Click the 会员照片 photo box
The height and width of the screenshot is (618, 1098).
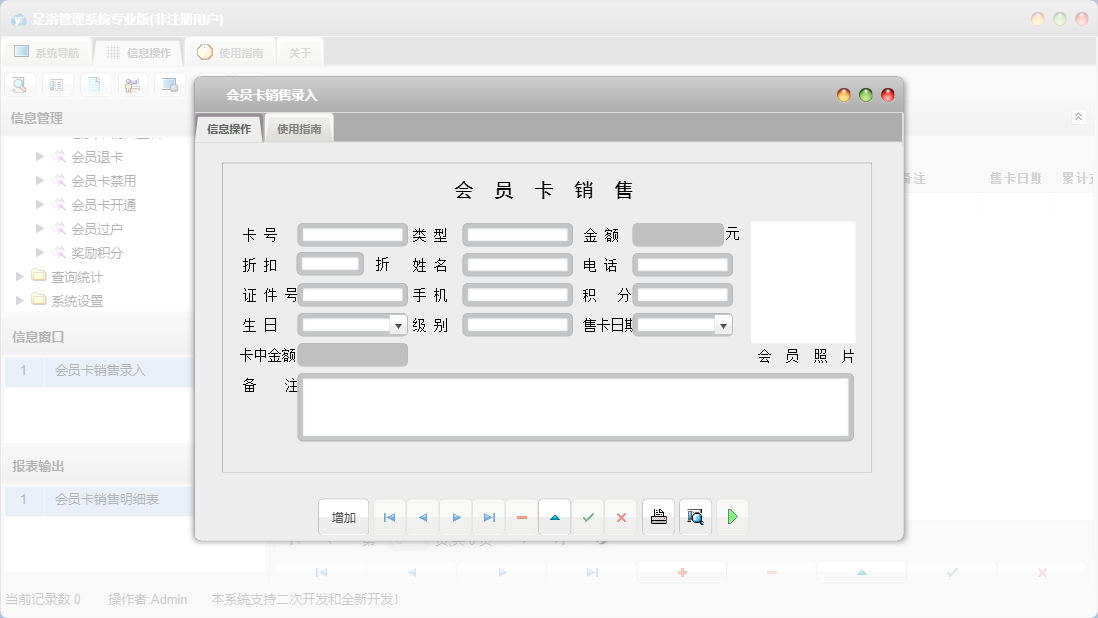pos(802,282)
